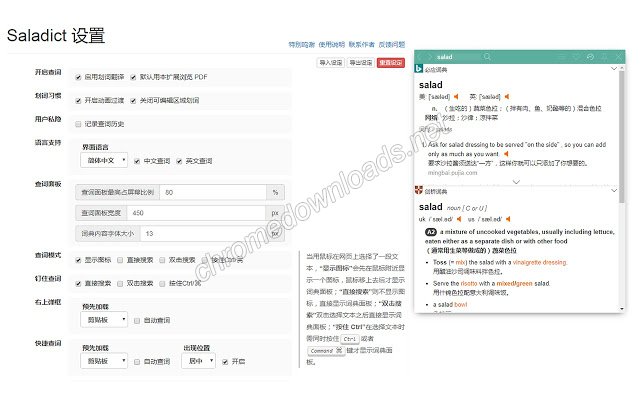The image size is (640, 400).
Task: Click the dictionary panel vertical scrollbar
Action: (x=621, y=137)
